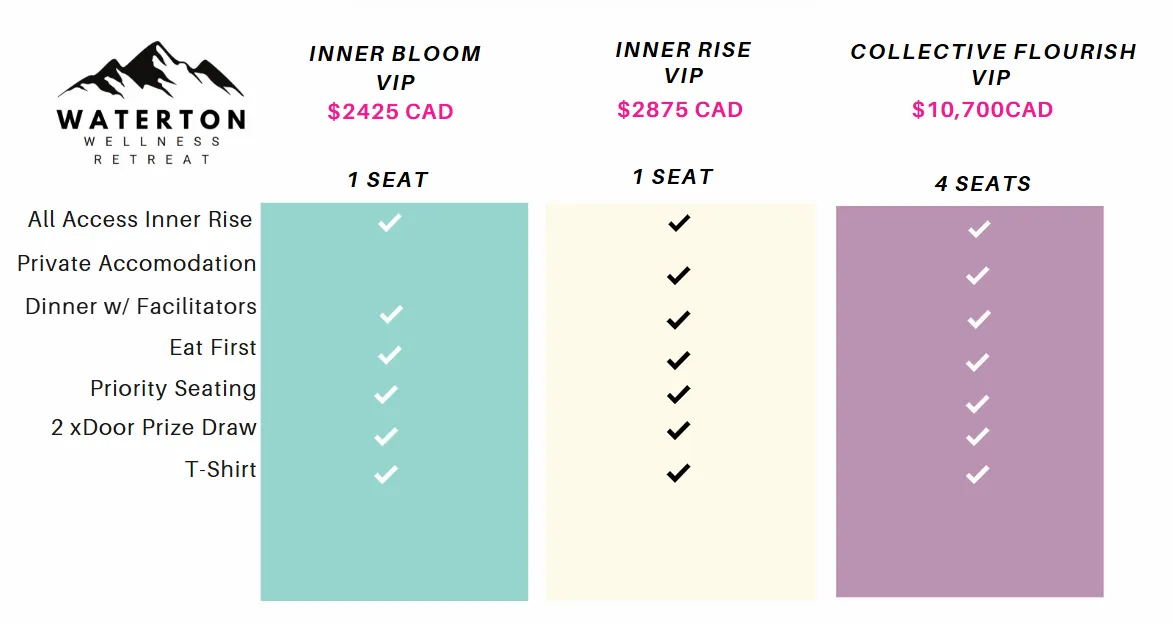Click the $2425 CAD price
1173x625 pixels.
390,112
